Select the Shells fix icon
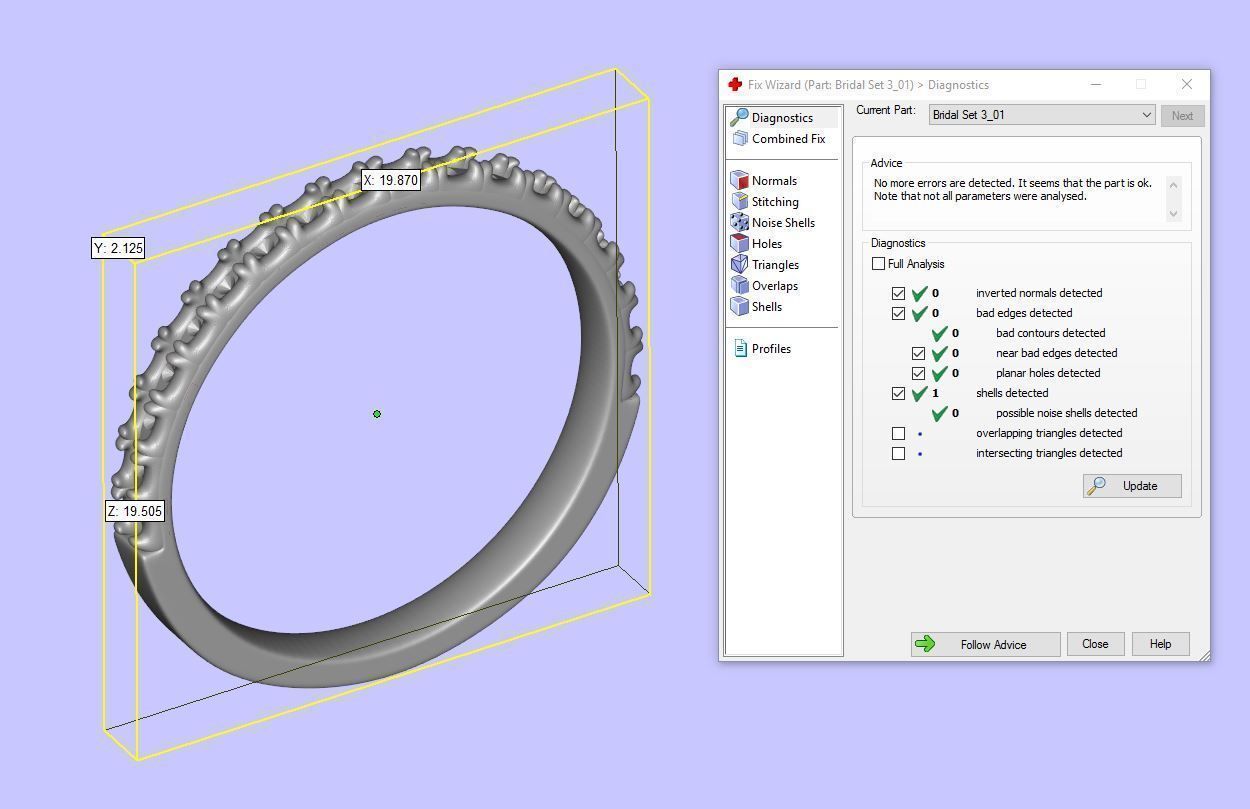 (739, 306)
